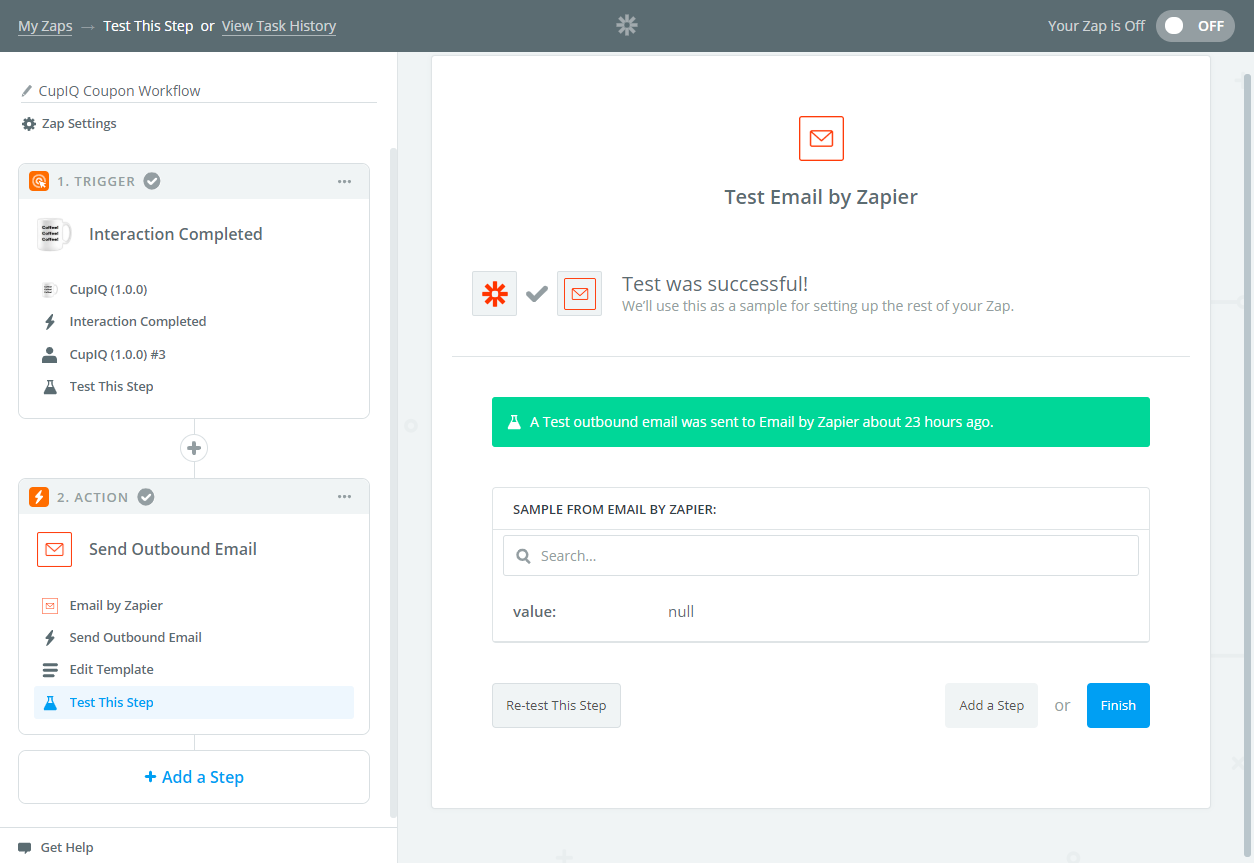
Task: Select Interaction Completed trigger heading
Action: click(176, 234)
